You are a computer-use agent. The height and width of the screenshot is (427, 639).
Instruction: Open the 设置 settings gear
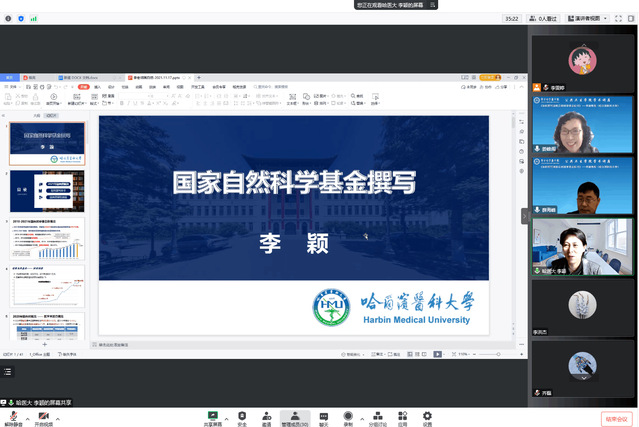(427, 414)
